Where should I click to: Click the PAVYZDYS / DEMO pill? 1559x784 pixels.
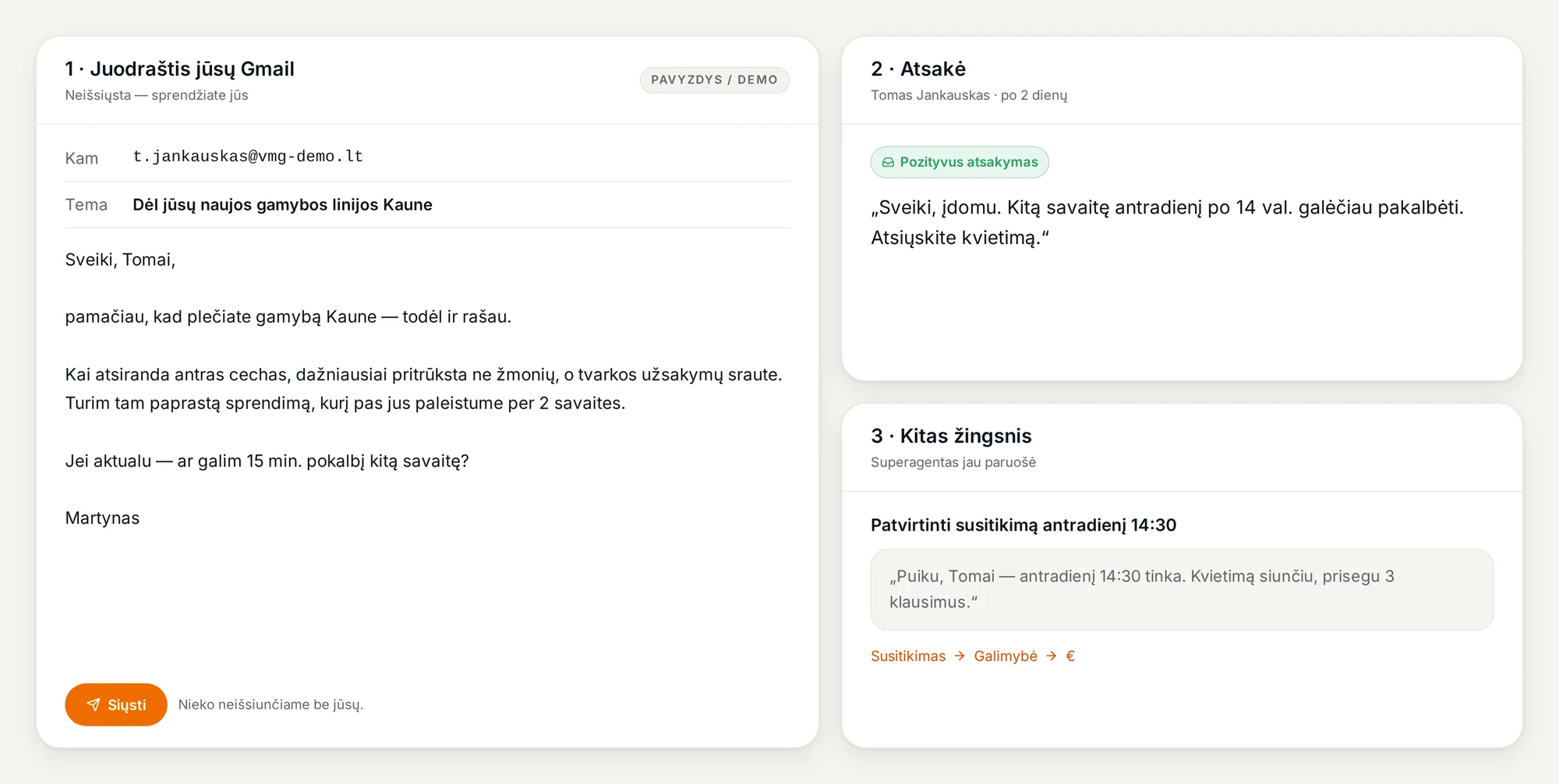point(714,79)
